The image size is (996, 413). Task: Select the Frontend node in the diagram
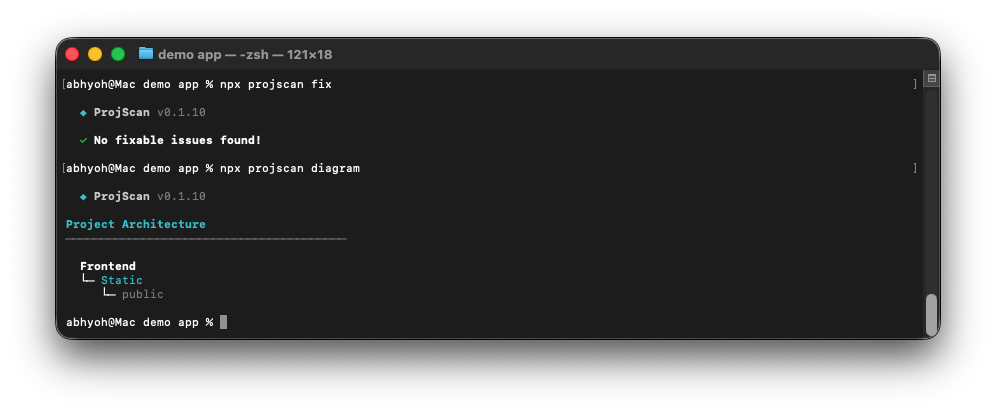(x=108, y=266)
